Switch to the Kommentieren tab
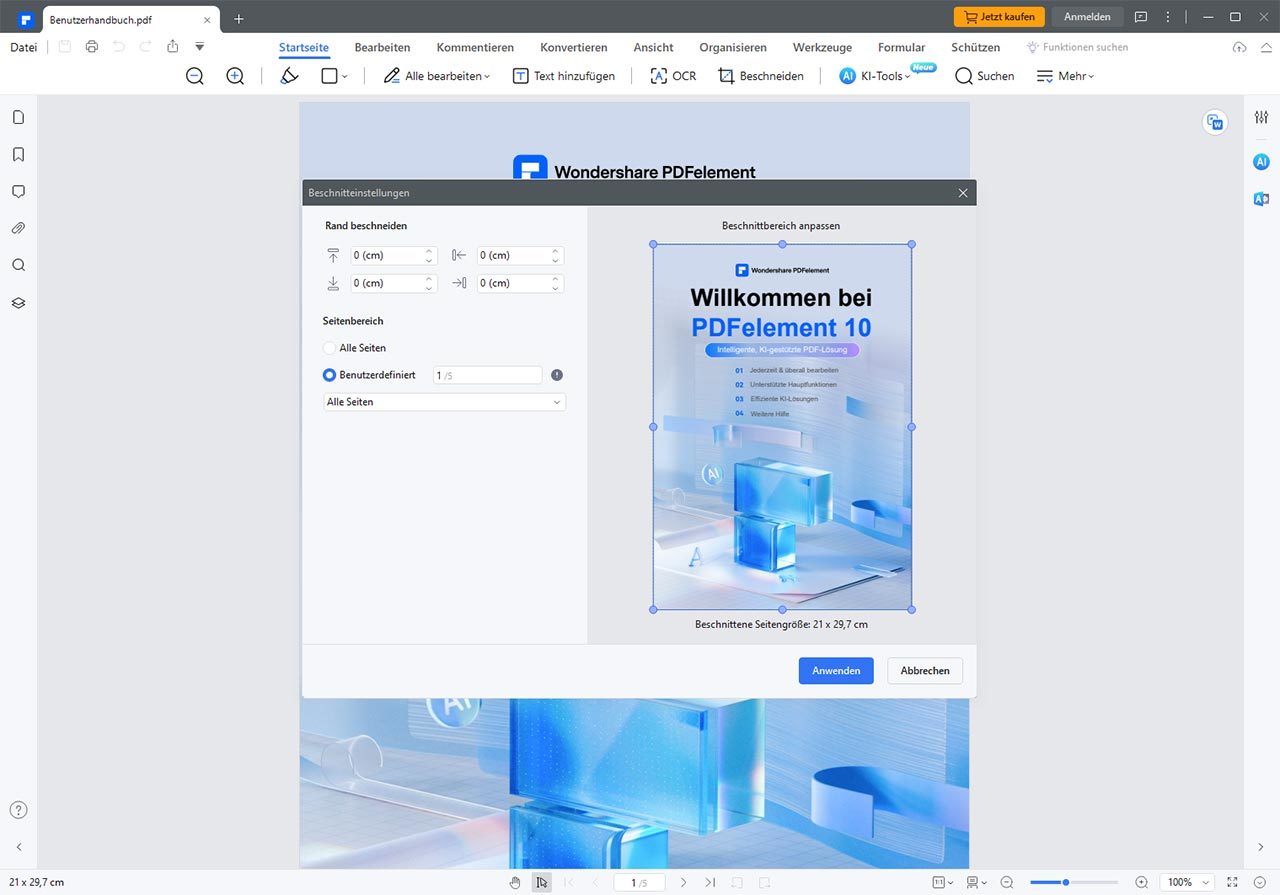Viewport: 1280px width, 895px height. [x=475, y=47]
